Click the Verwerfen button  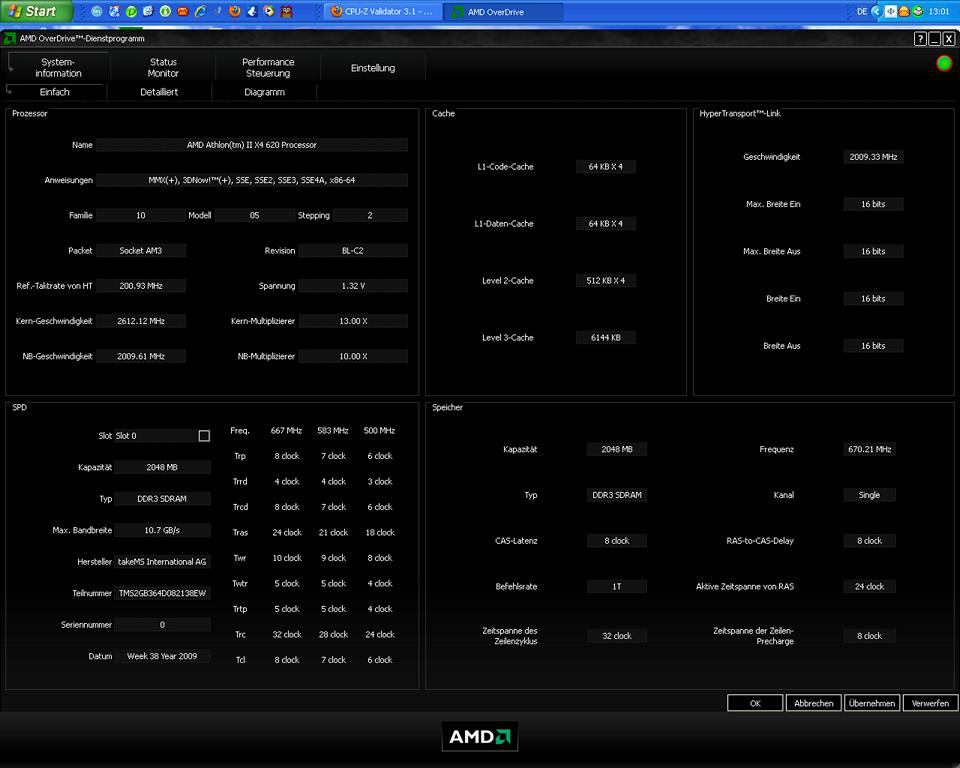930,703
